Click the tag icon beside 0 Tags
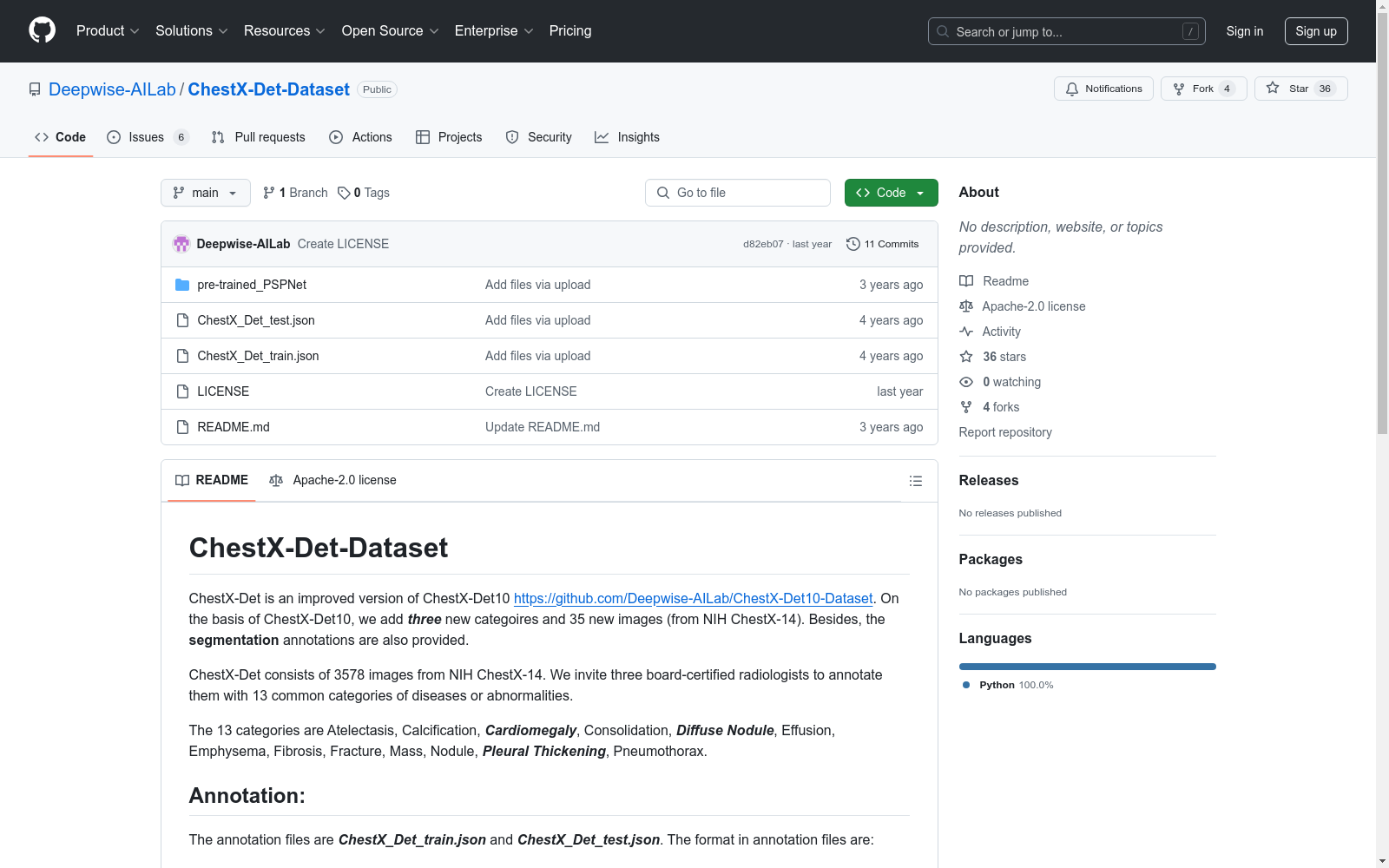The width and height of the screenshot is (1389, 868). 344,193
